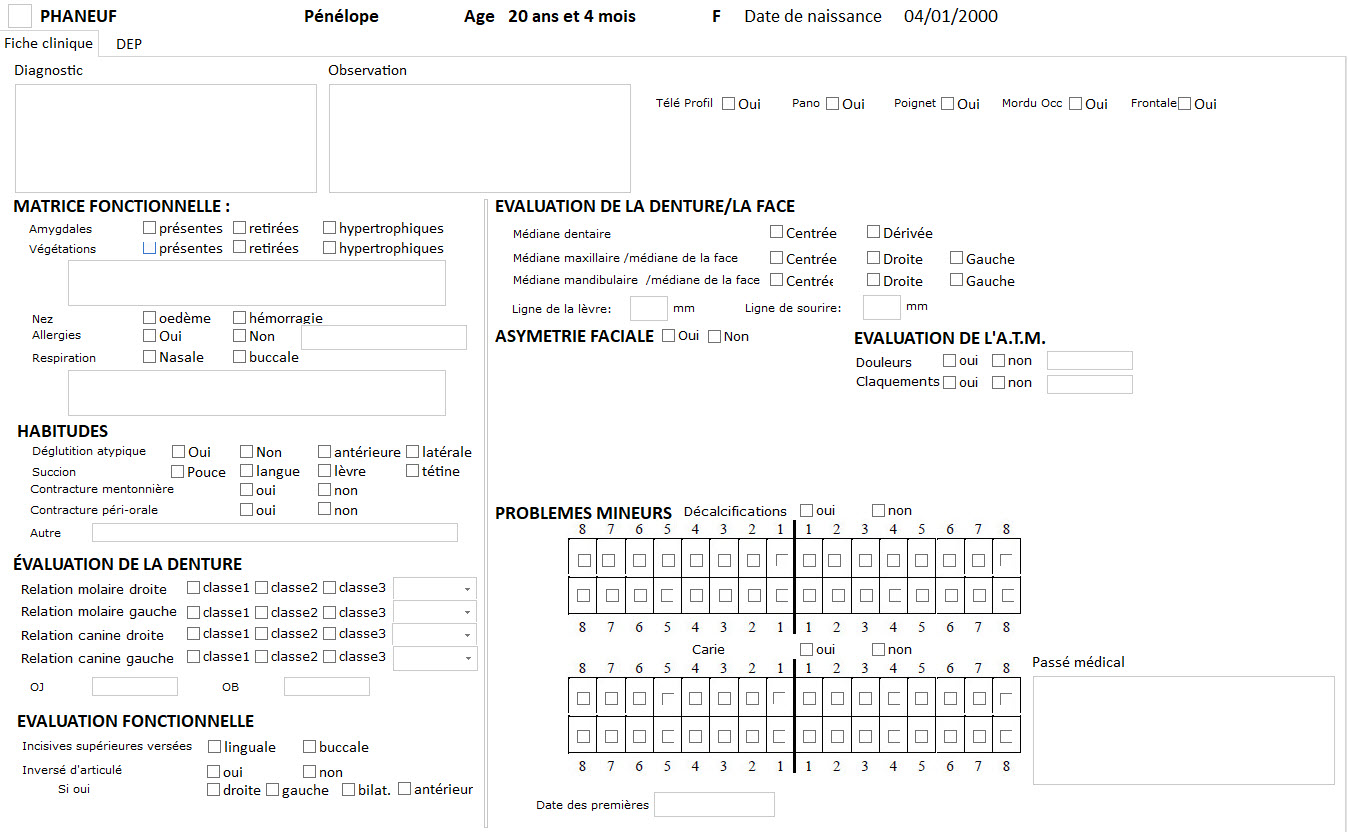
Task: Select the Fiche clinique tab
Action: 49,44
